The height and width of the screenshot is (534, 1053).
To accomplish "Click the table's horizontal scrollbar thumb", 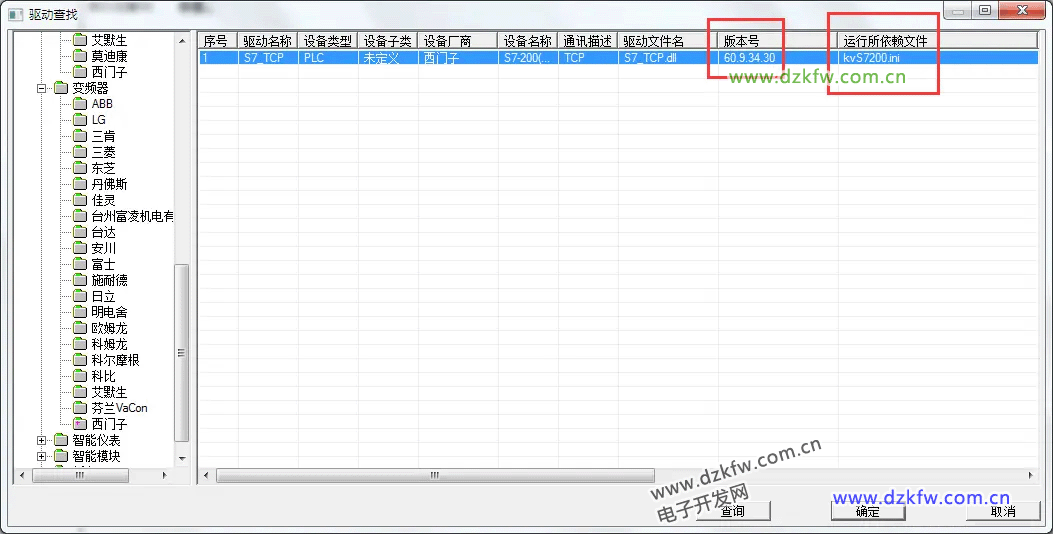I will point(435,475).
